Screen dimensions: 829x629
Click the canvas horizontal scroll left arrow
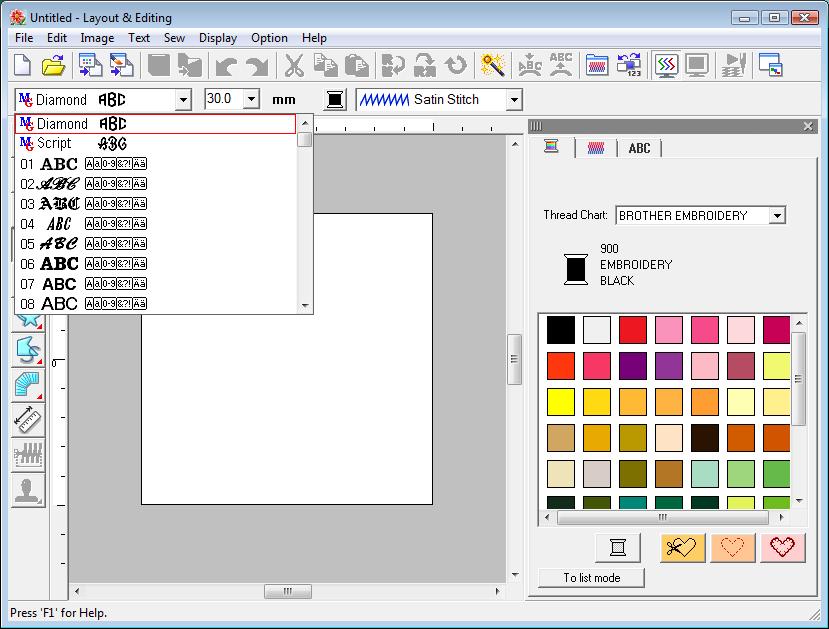(77, 591)
